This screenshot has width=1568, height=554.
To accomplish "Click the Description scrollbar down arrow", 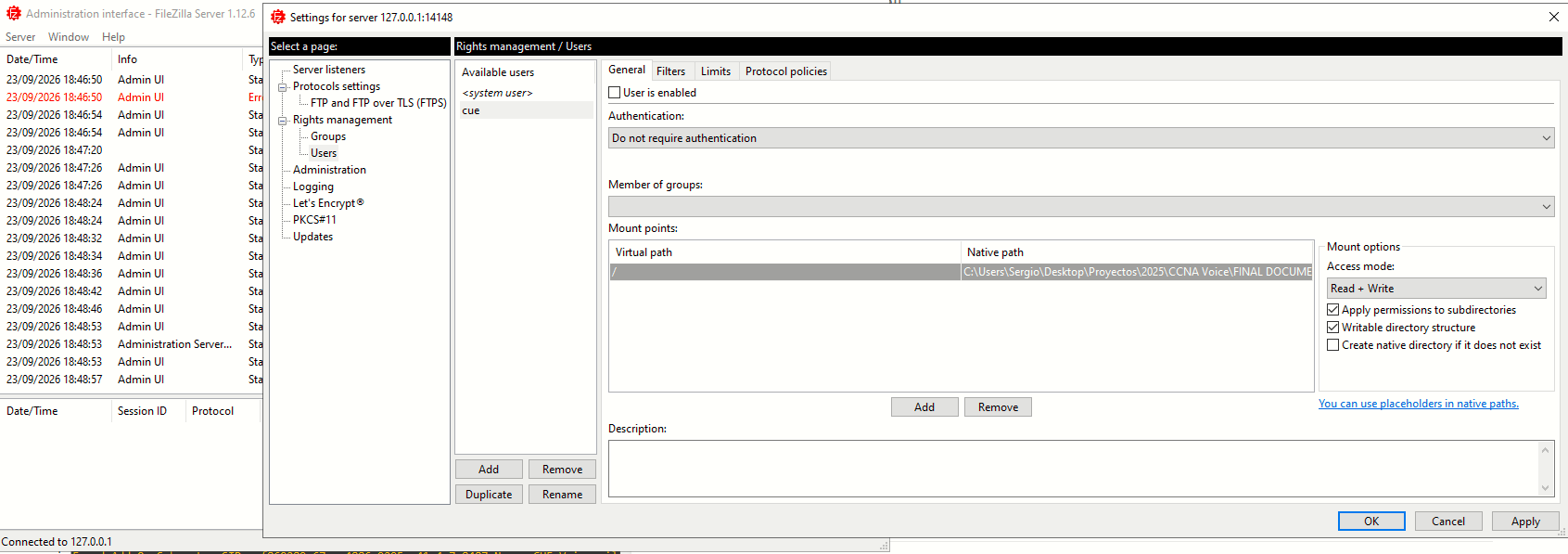I will pyautogui.click(x=1545, y=488).
